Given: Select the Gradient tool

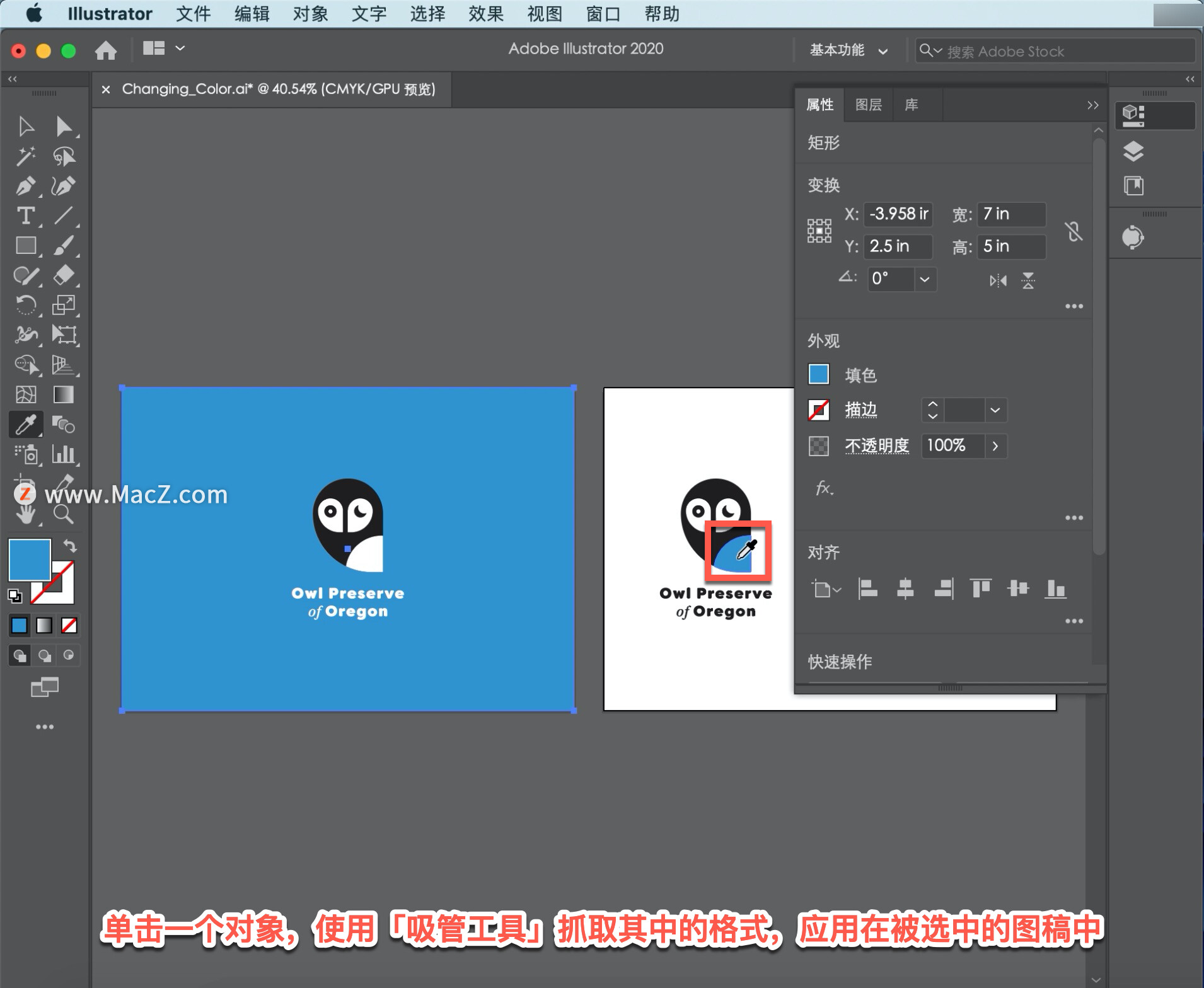Looking at the screenshot, I should tap(64, 394).
